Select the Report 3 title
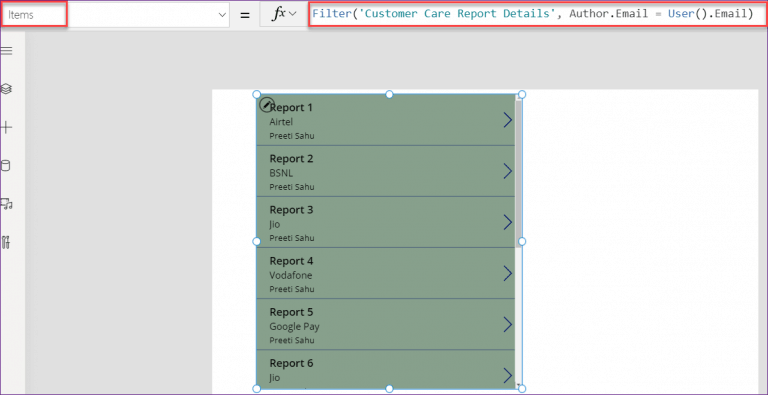768x395 pixels. pyautogui.click(x=291, y=209)
